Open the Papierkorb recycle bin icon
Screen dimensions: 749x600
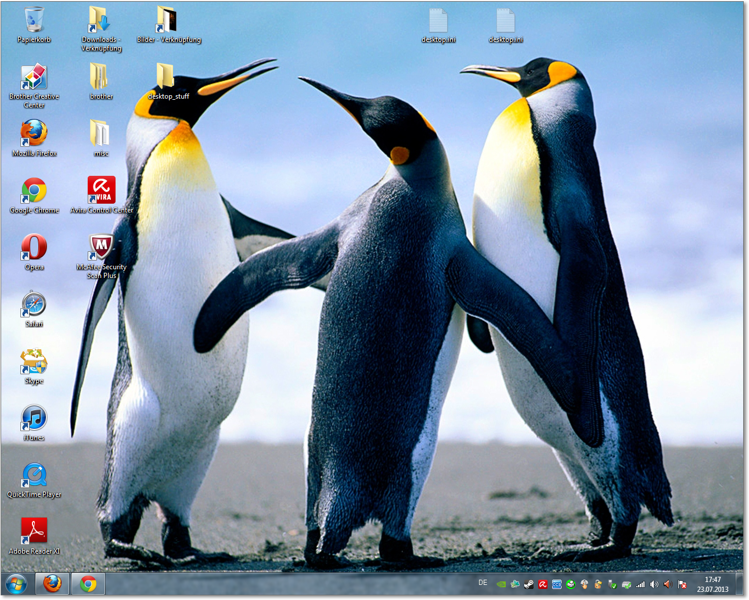(x=34, y=20)
